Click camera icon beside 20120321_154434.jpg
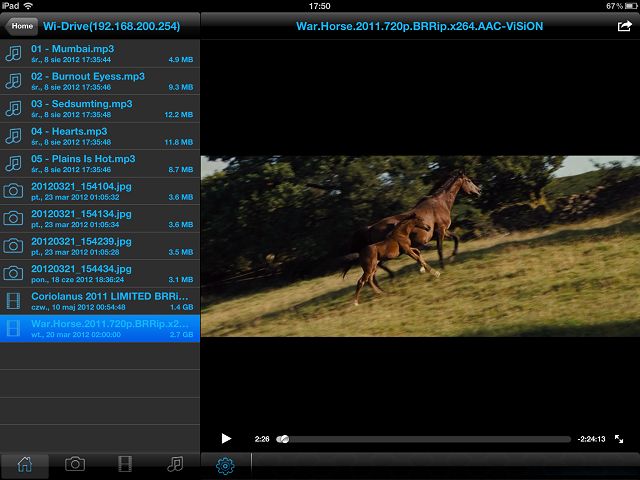The image size is (640, 480). [x=13, y=273]
